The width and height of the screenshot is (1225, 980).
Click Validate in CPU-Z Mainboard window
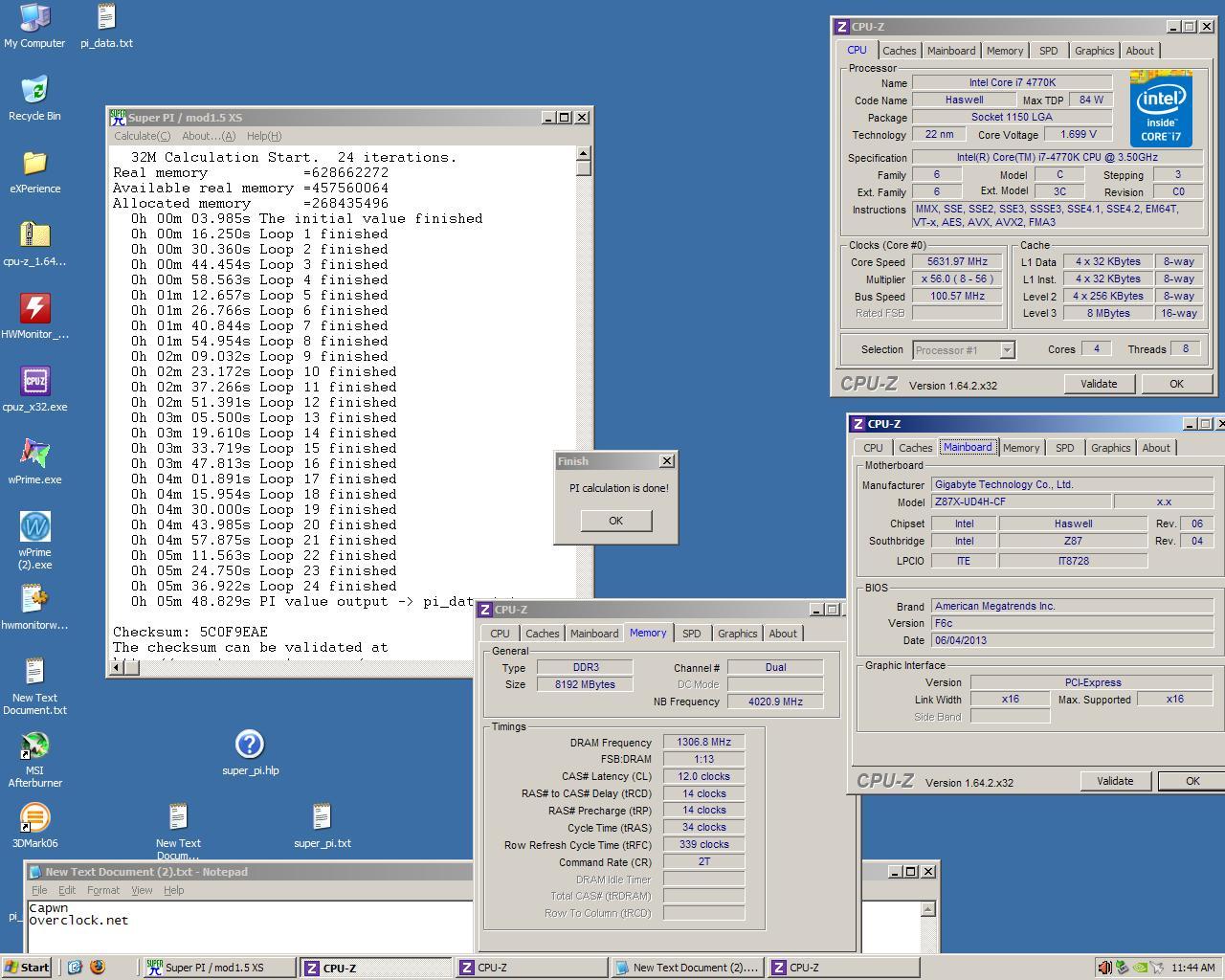(x=1115, y=781)
